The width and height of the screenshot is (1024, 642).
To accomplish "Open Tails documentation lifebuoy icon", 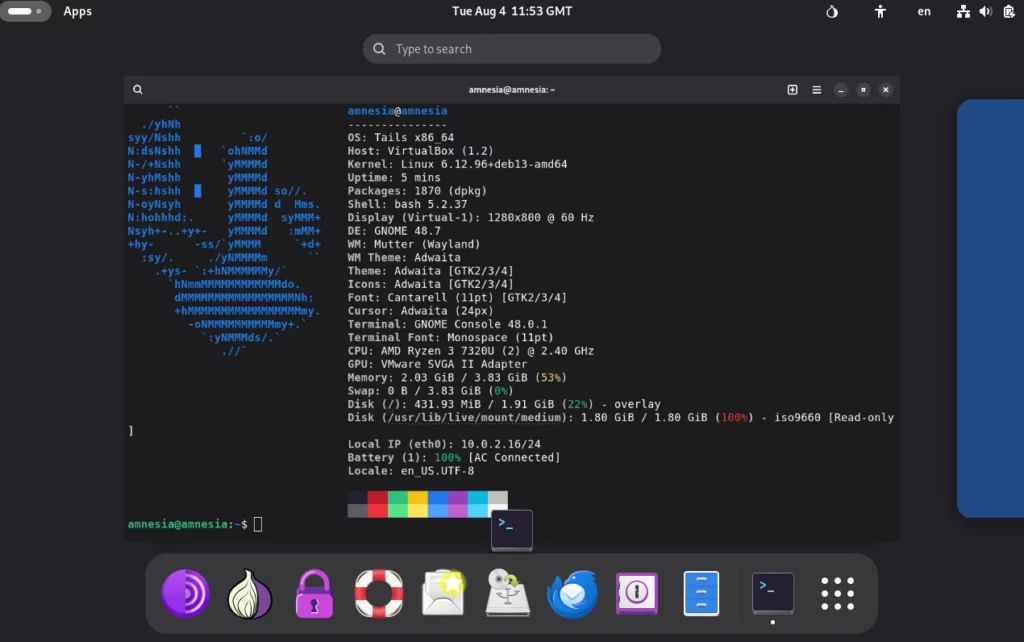I will click(379, 593).
